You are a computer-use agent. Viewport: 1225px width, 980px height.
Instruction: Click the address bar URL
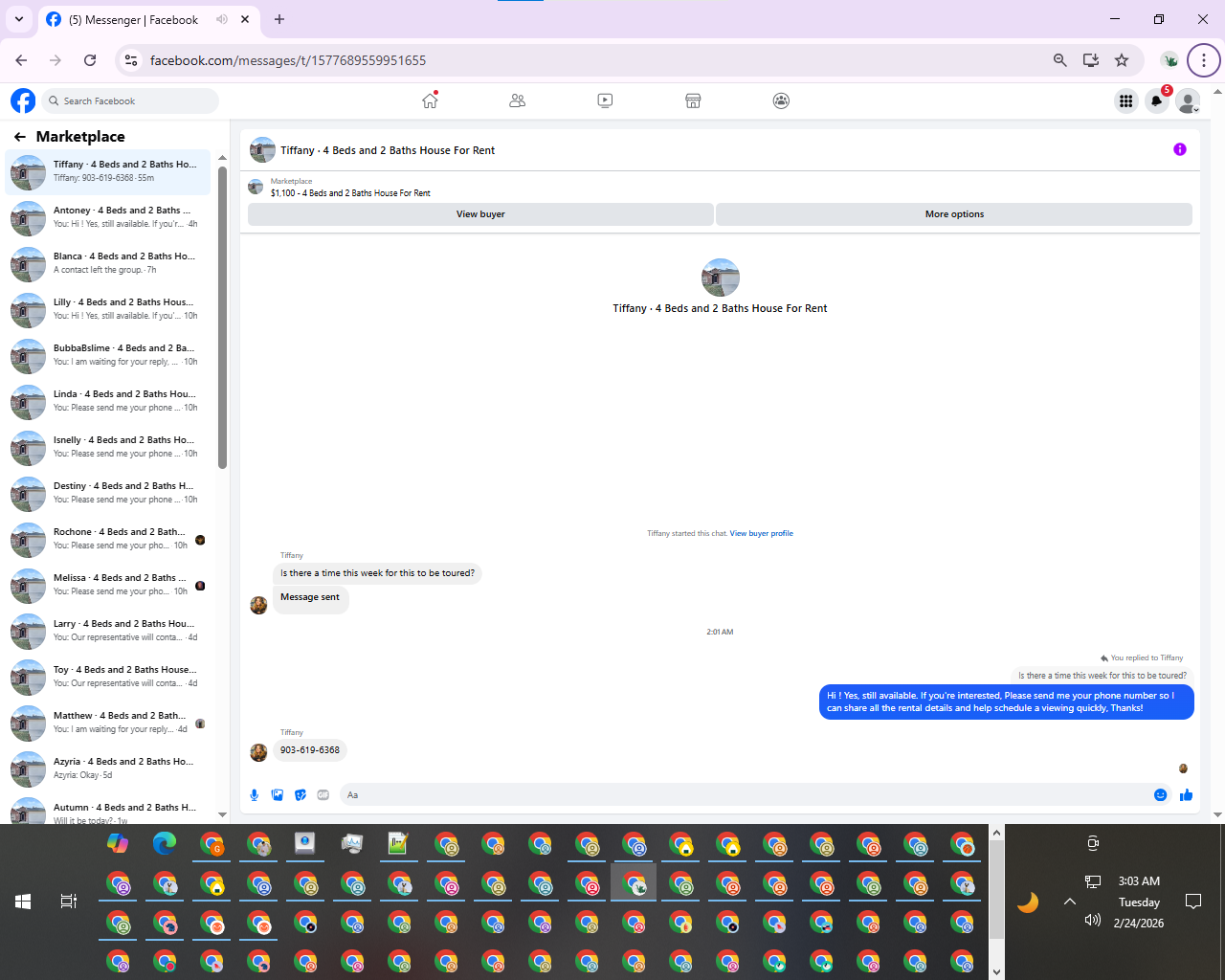(288, 60)
